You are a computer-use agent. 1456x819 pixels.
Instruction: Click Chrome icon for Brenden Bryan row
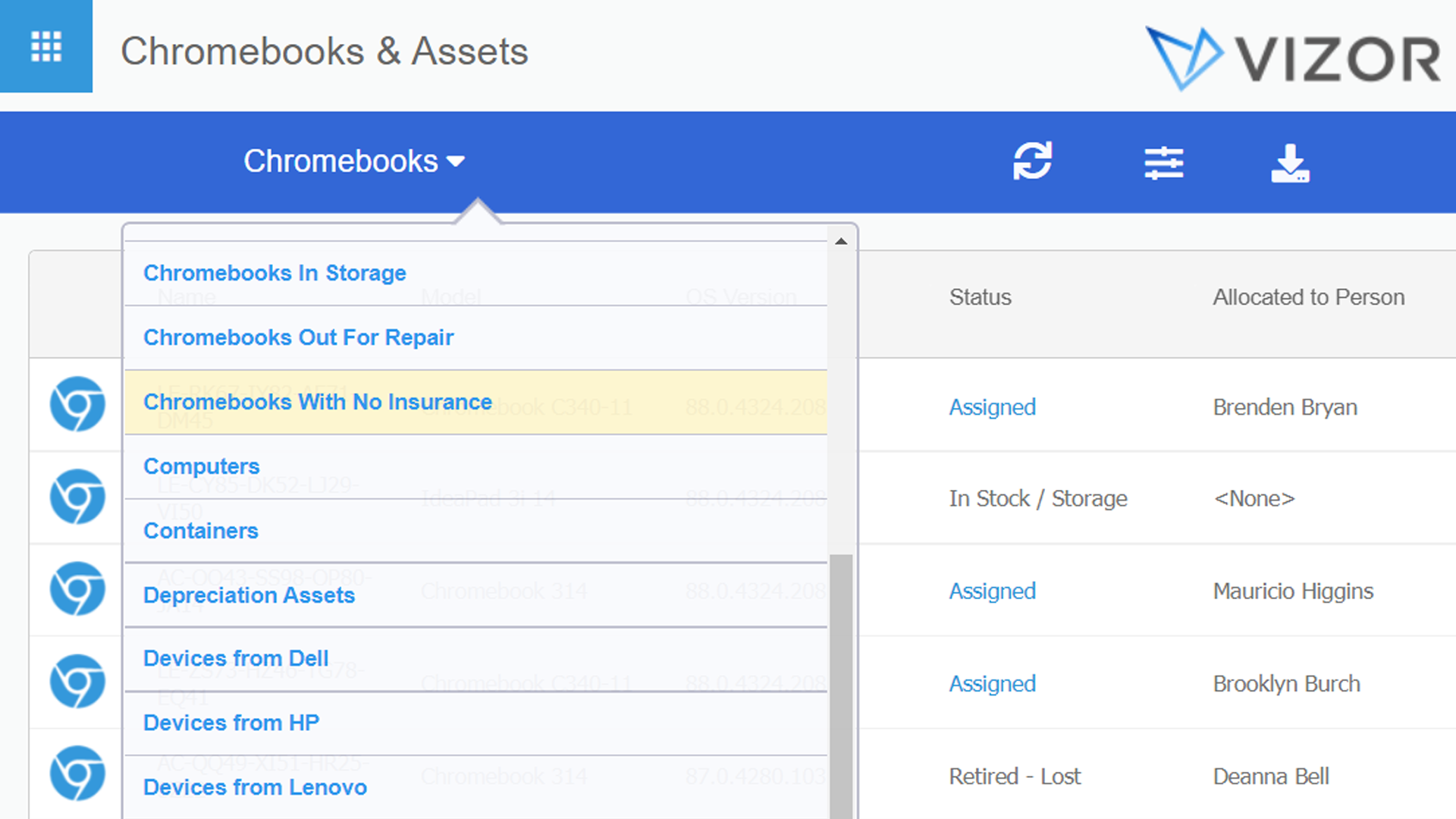[77, 404]
